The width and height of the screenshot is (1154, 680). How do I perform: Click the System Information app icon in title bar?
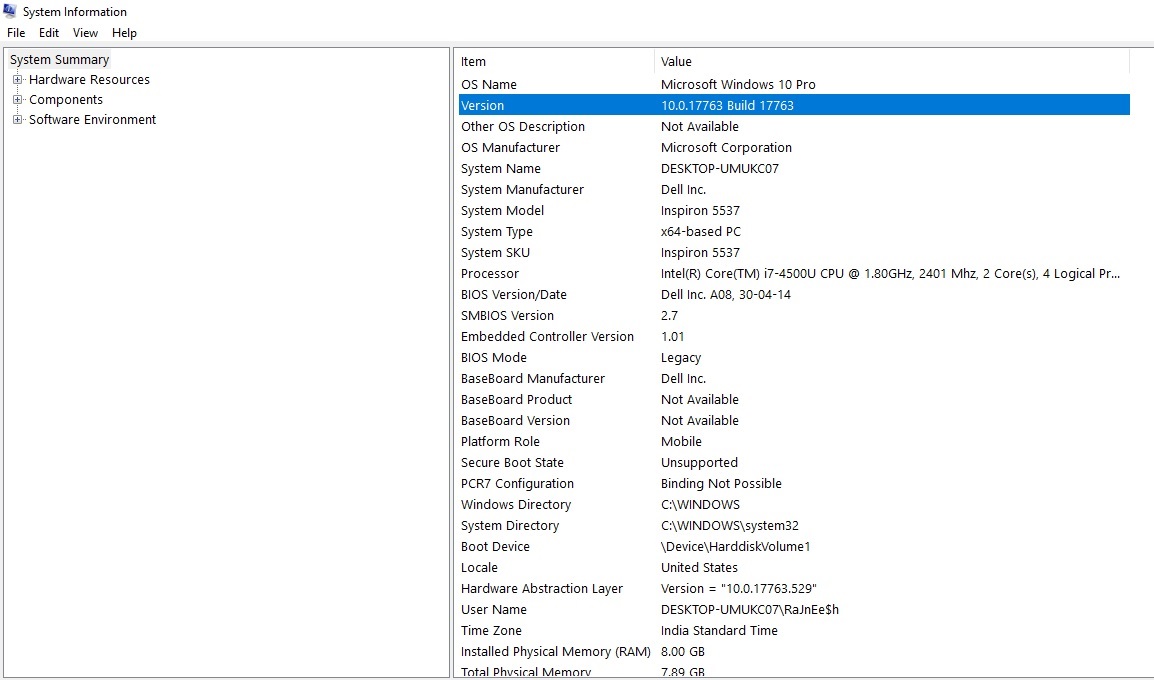10,11
